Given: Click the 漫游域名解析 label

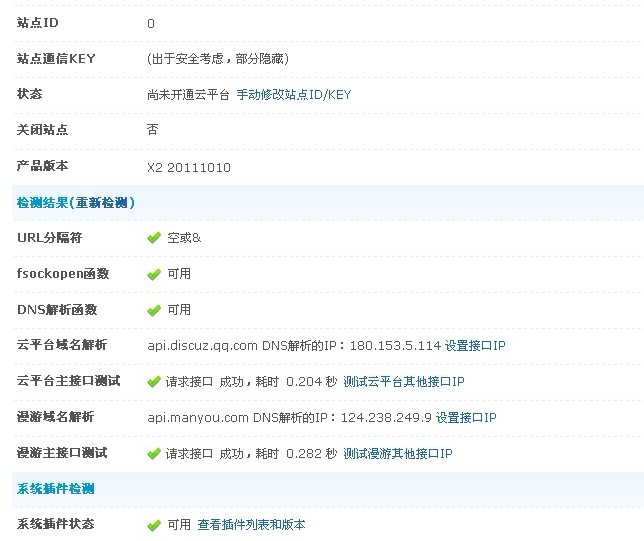Looking at the screenshot, I should tap(55, 417).
